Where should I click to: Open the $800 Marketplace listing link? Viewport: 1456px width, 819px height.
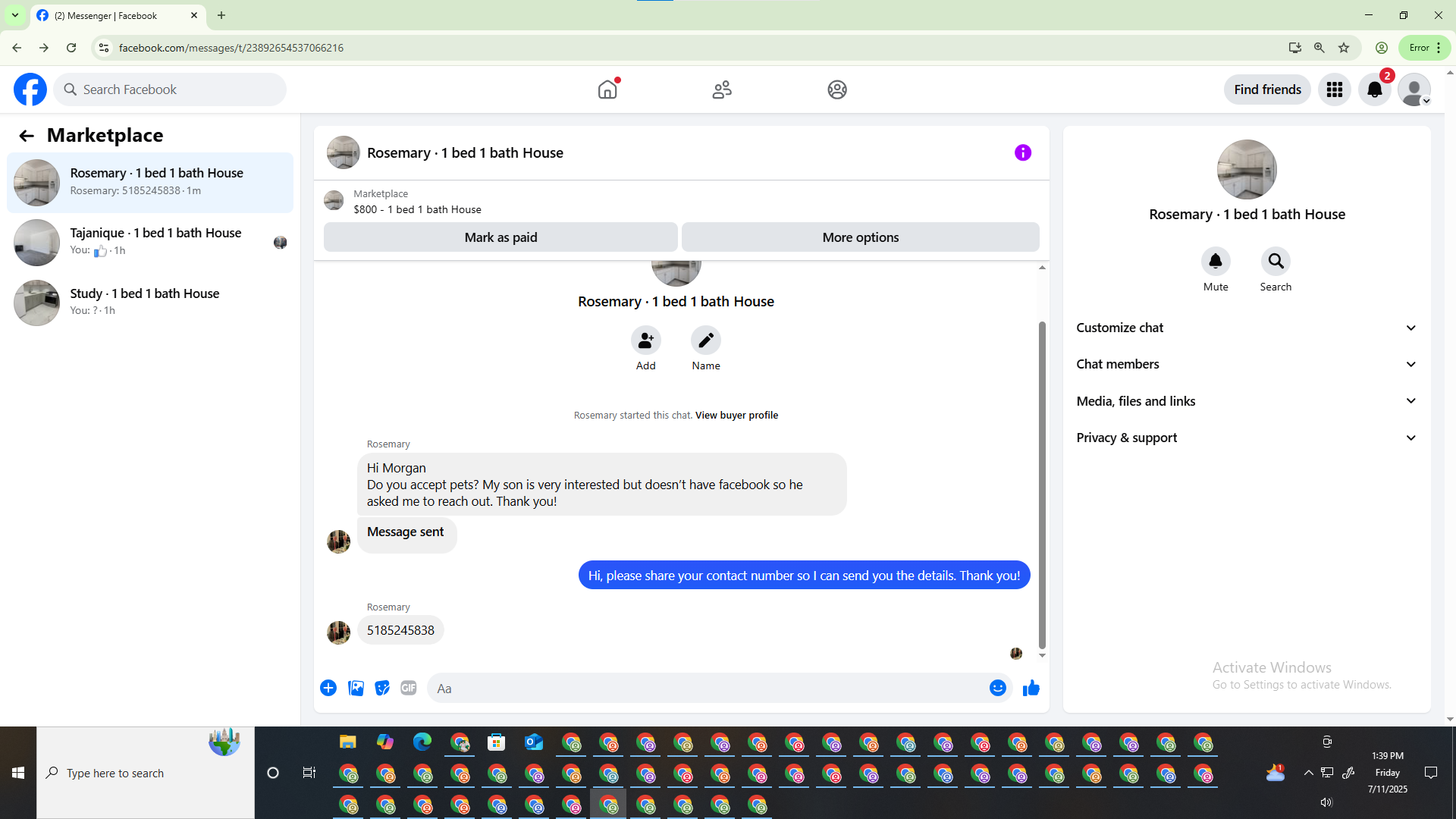(417, 209)
